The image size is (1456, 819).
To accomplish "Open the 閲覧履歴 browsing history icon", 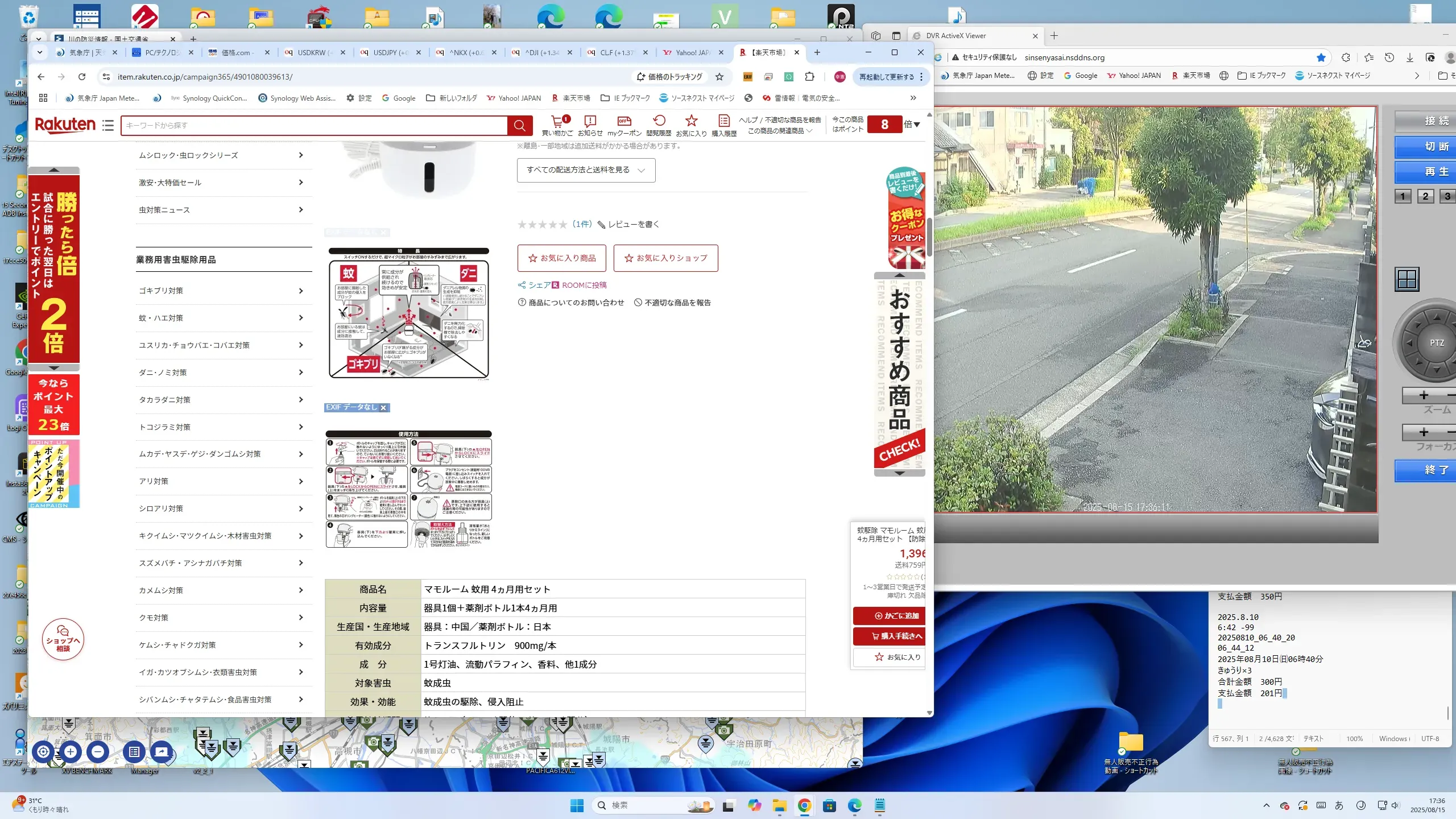I will click(659, 121).
